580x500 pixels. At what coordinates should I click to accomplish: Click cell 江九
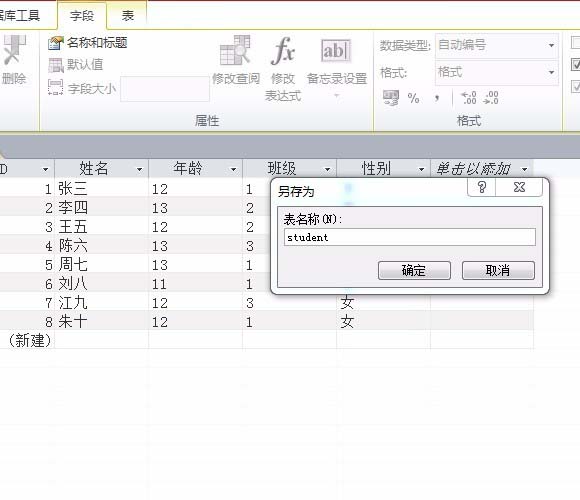click(x=101, y=303)
